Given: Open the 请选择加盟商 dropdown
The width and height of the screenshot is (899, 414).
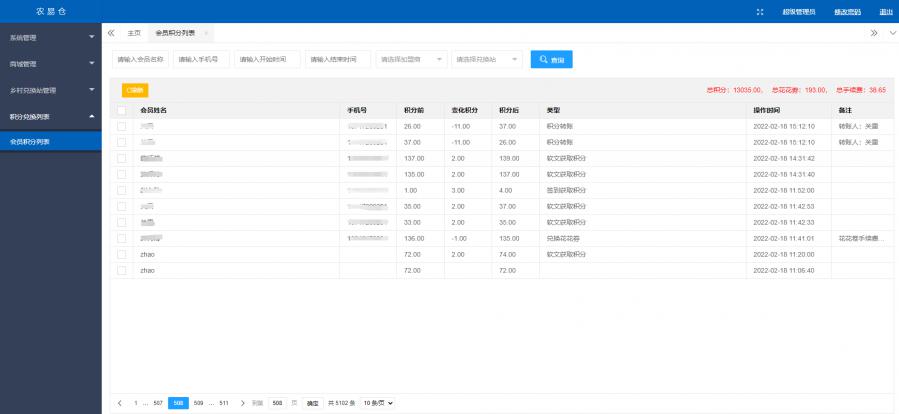Looking at the screenshot, I should pos(411,60).
